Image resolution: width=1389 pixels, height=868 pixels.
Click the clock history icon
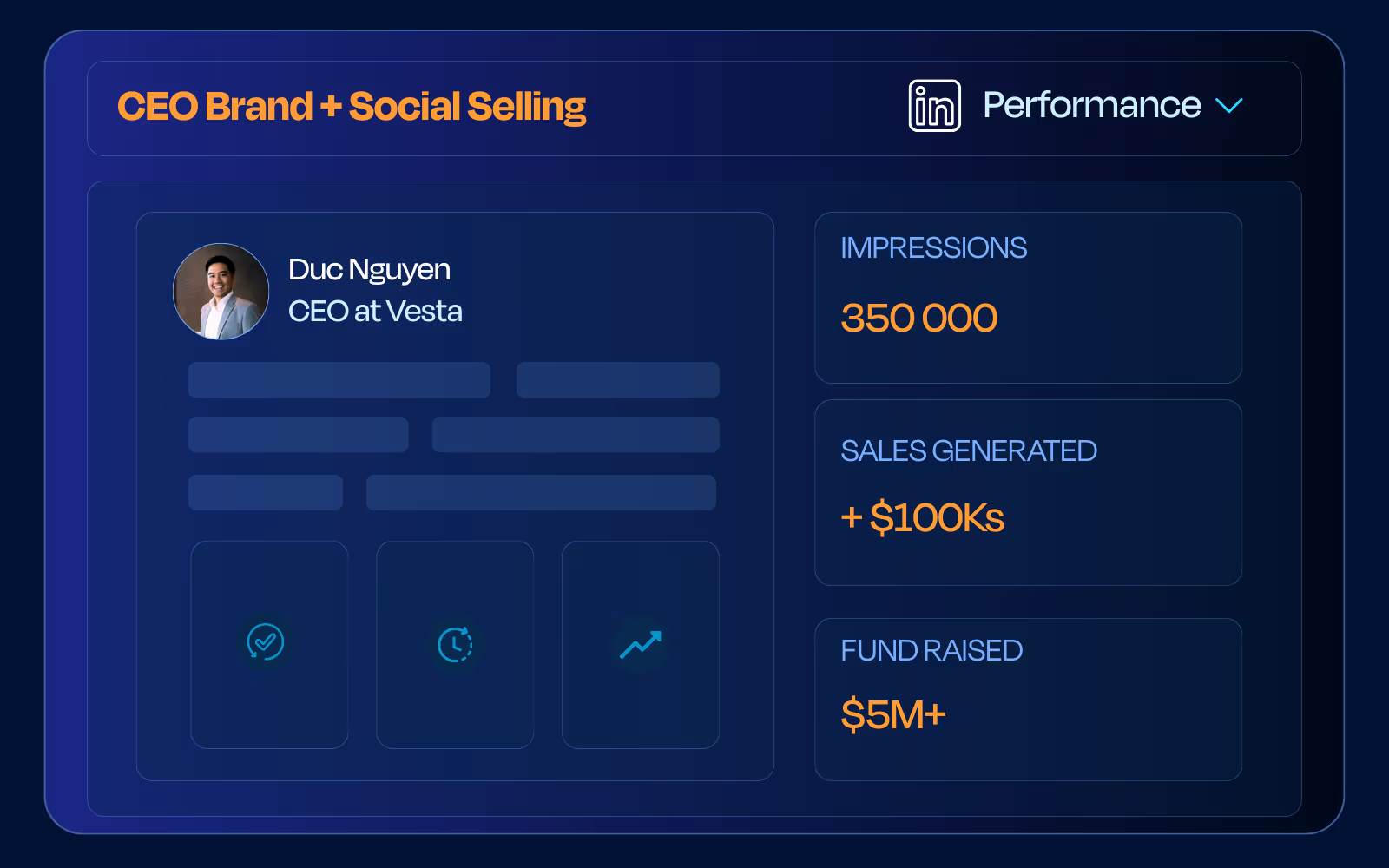(x=455, y=644)
